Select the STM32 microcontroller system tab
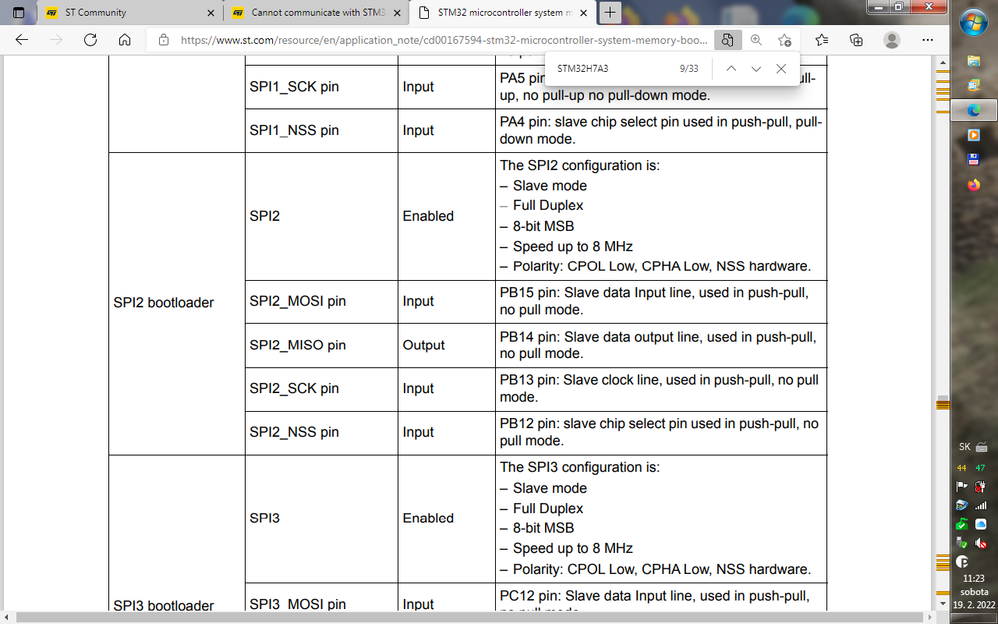998x624 pixels. (505, 12)
